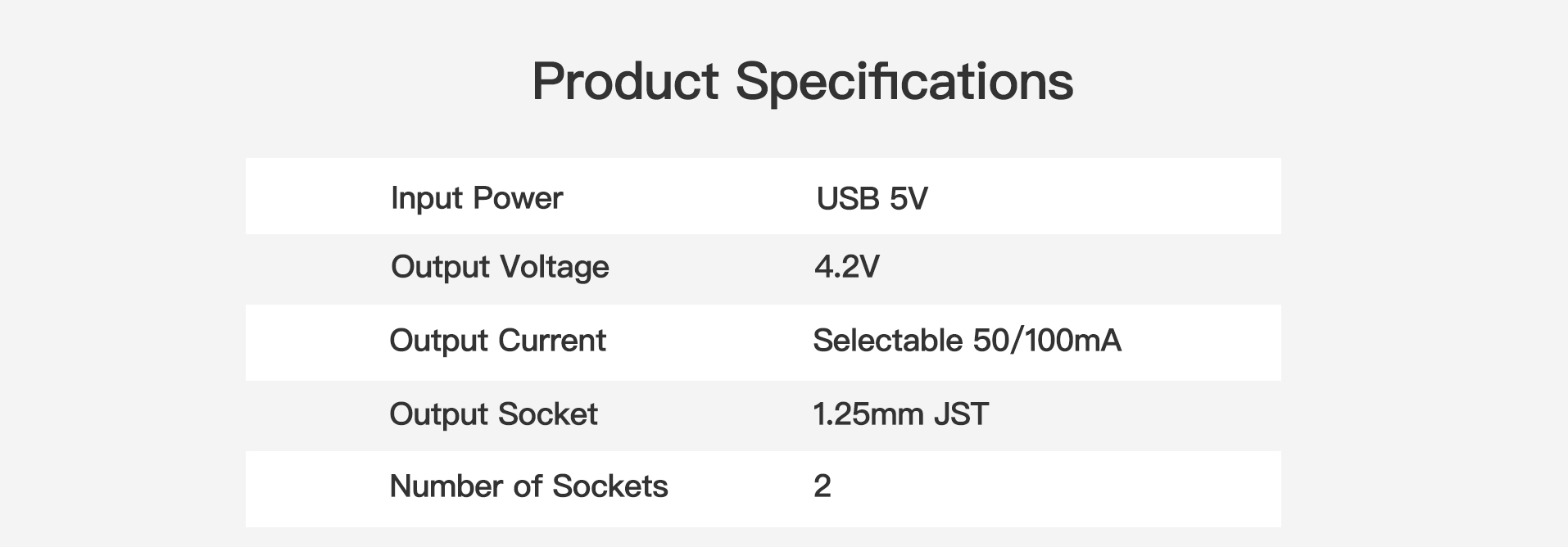Click the socket count value 2
Image resolution: width=1568 pixels, height=547 pixels.
point(823,486)
